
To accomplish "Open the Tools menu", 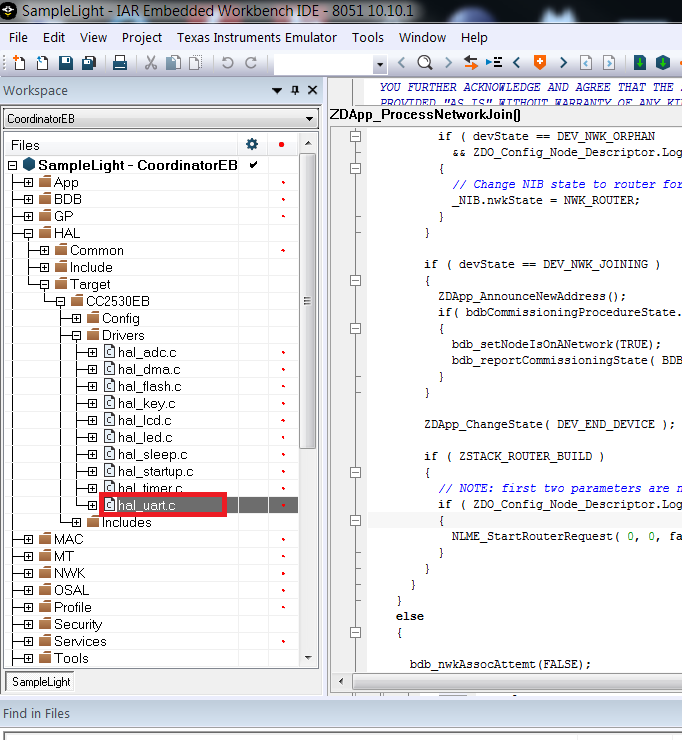I will 368,38.
